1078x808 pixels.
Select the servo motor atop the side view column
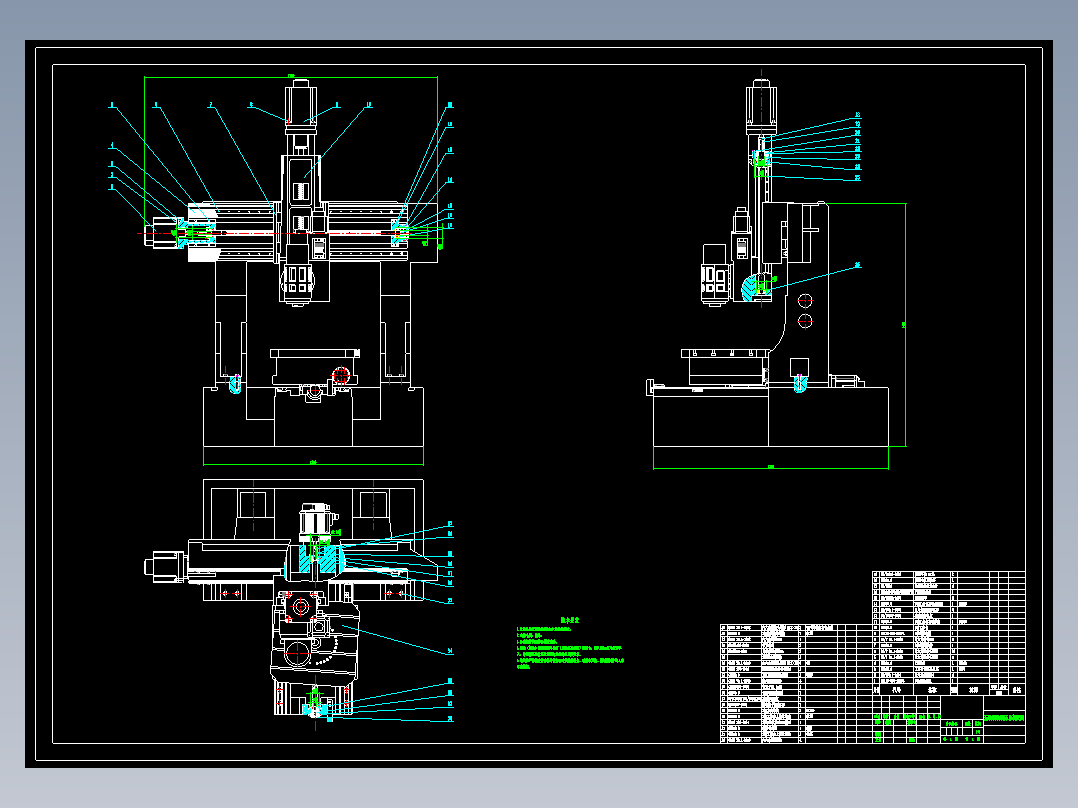(761, 107)
